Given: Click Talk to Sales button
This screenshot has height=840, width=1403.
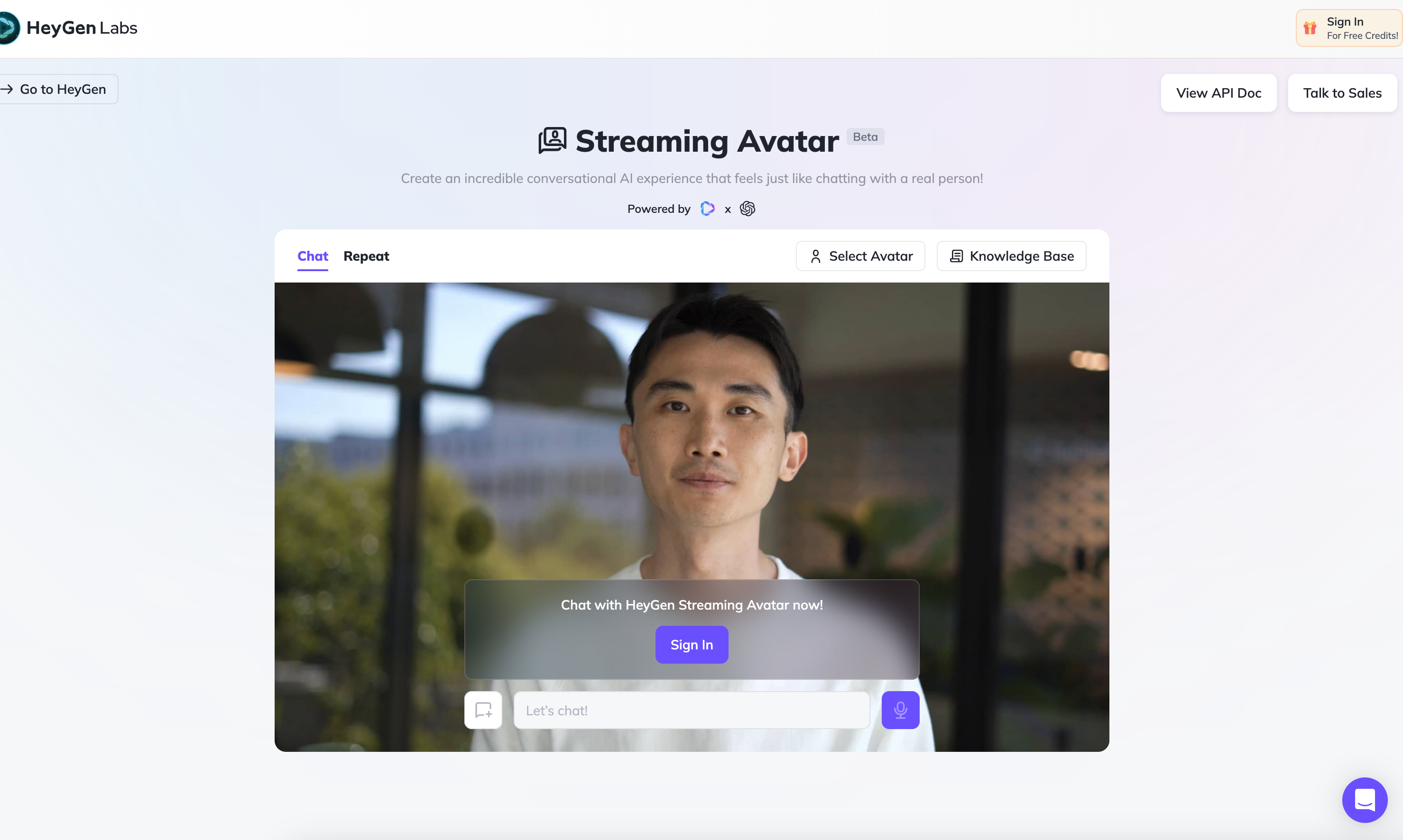Looking at the screenshot, I should click(1342, 92).
